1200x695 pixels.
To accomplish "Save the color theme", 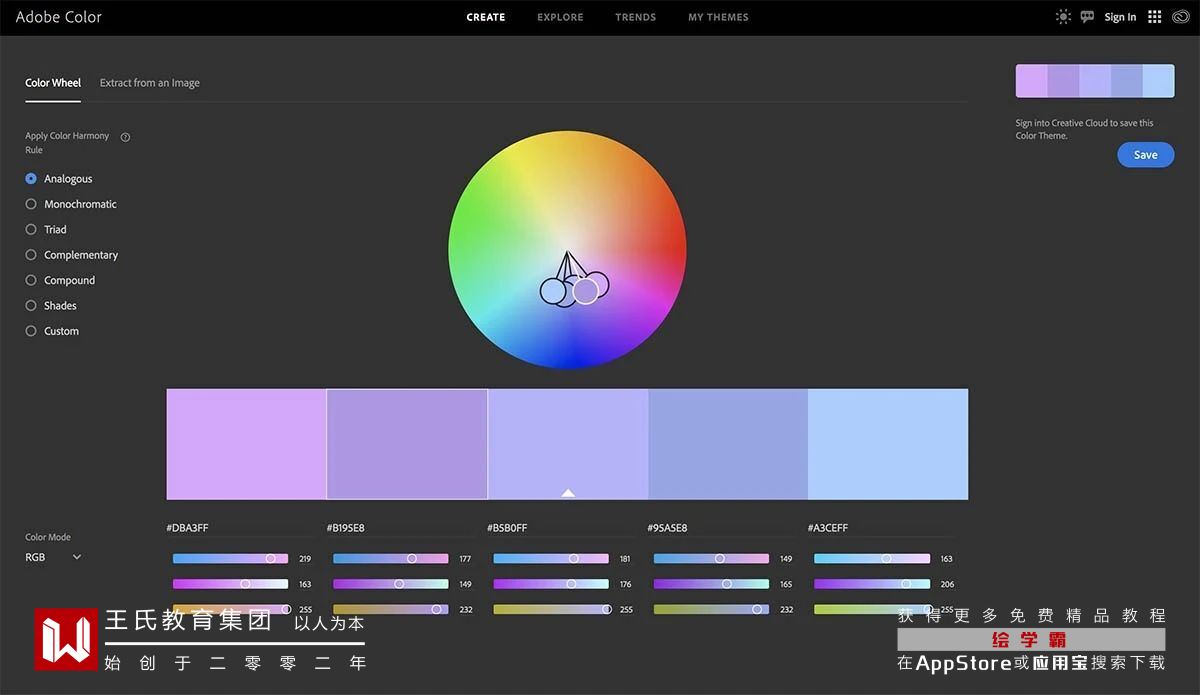I will pyautogui.click(x=1146, y=155).
